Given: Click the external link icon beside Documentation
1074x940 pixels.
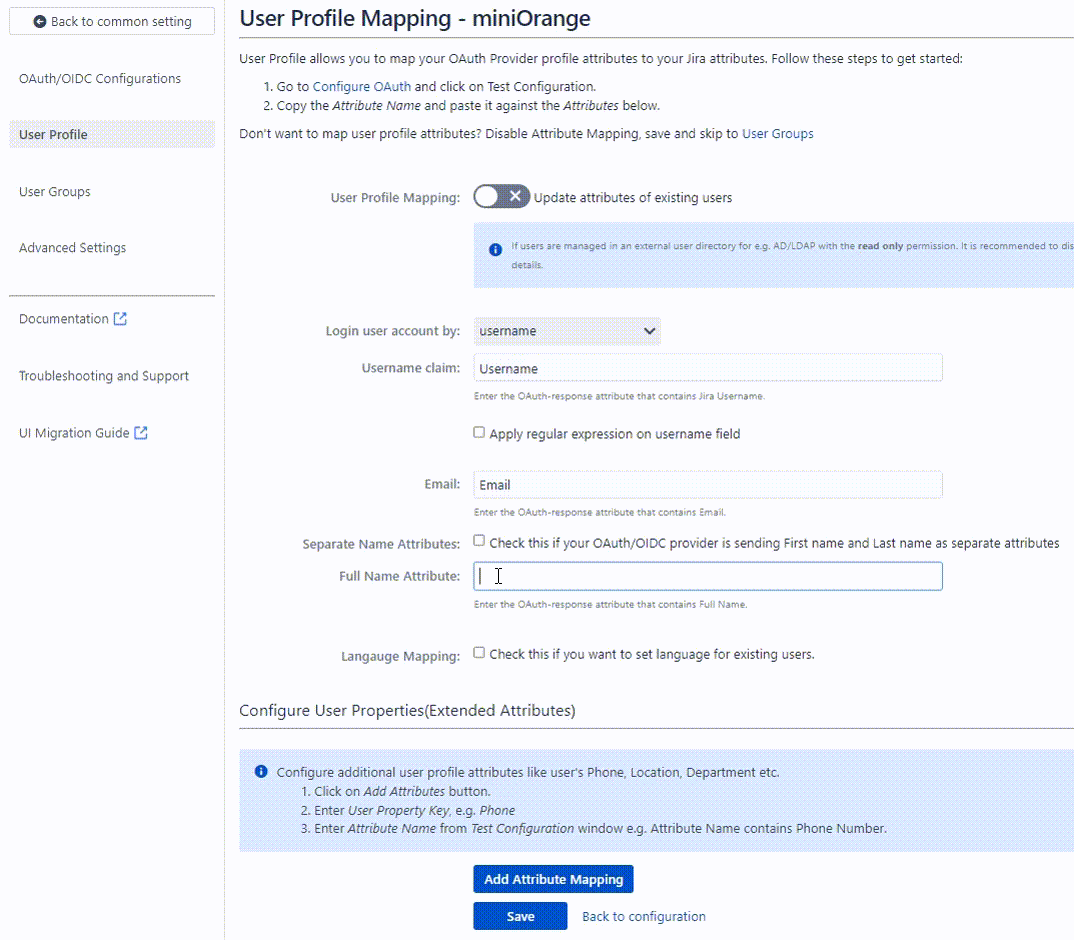Looking at the screenshot, I should click(x=120, y=319).
